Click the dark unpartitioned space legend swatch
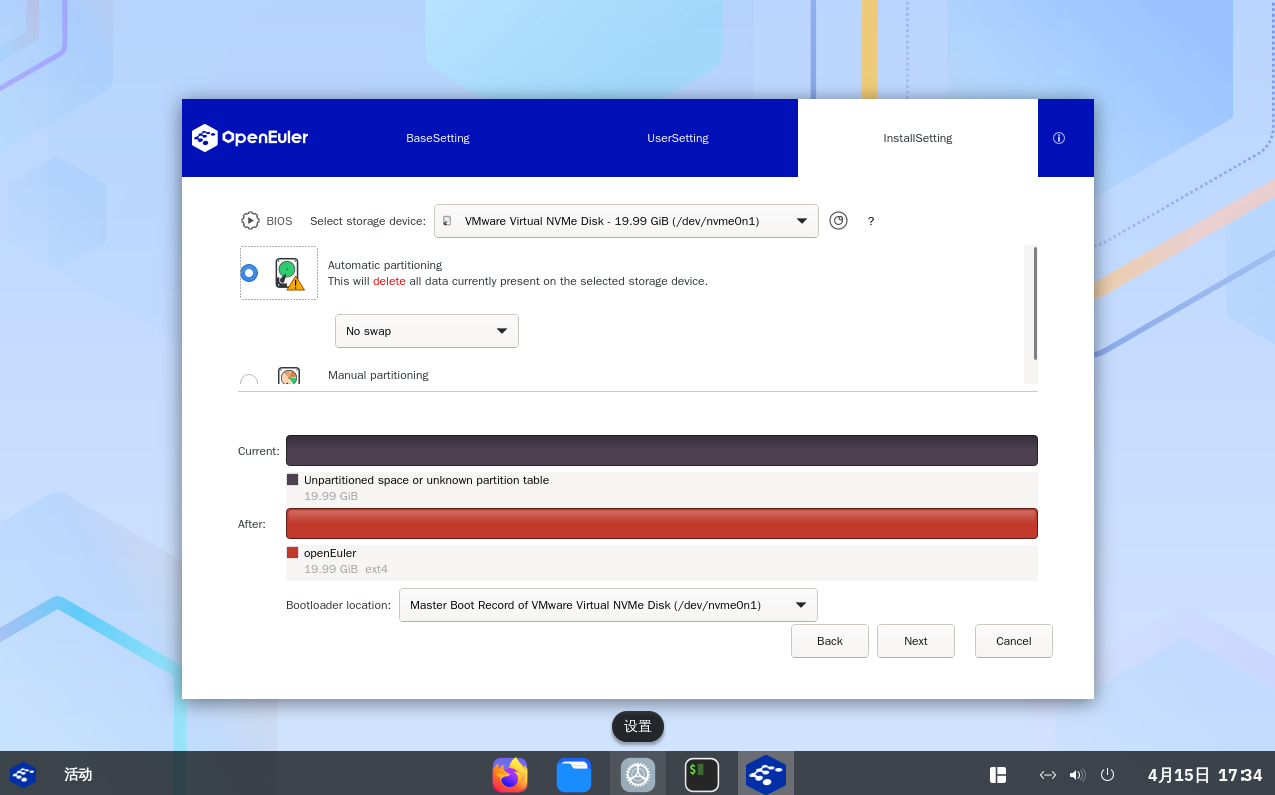This screenshot has height=795, width=1275. [x=293, y=480]
